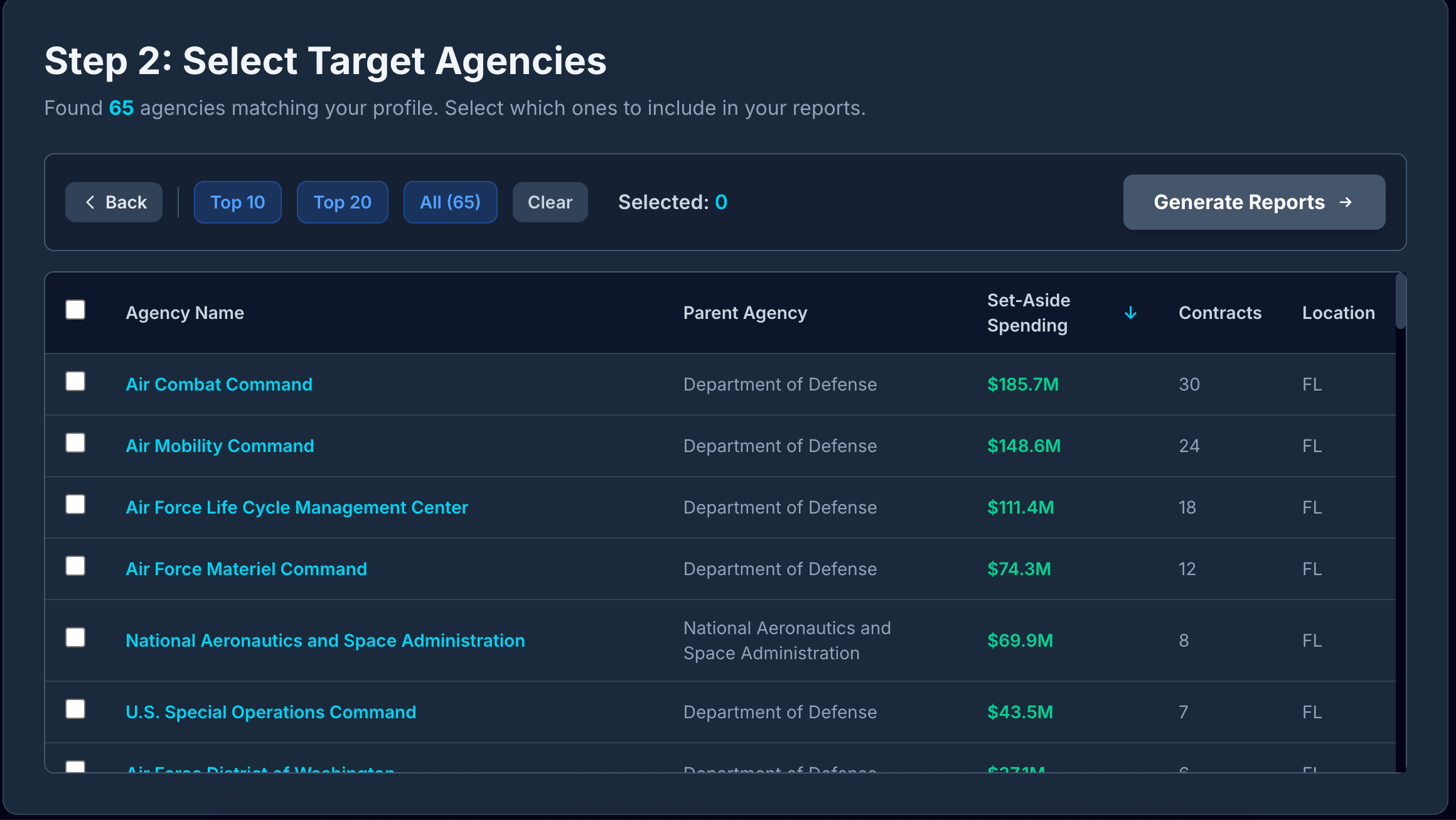Click the back chevron icon on Back button

(x=92, y=202)
